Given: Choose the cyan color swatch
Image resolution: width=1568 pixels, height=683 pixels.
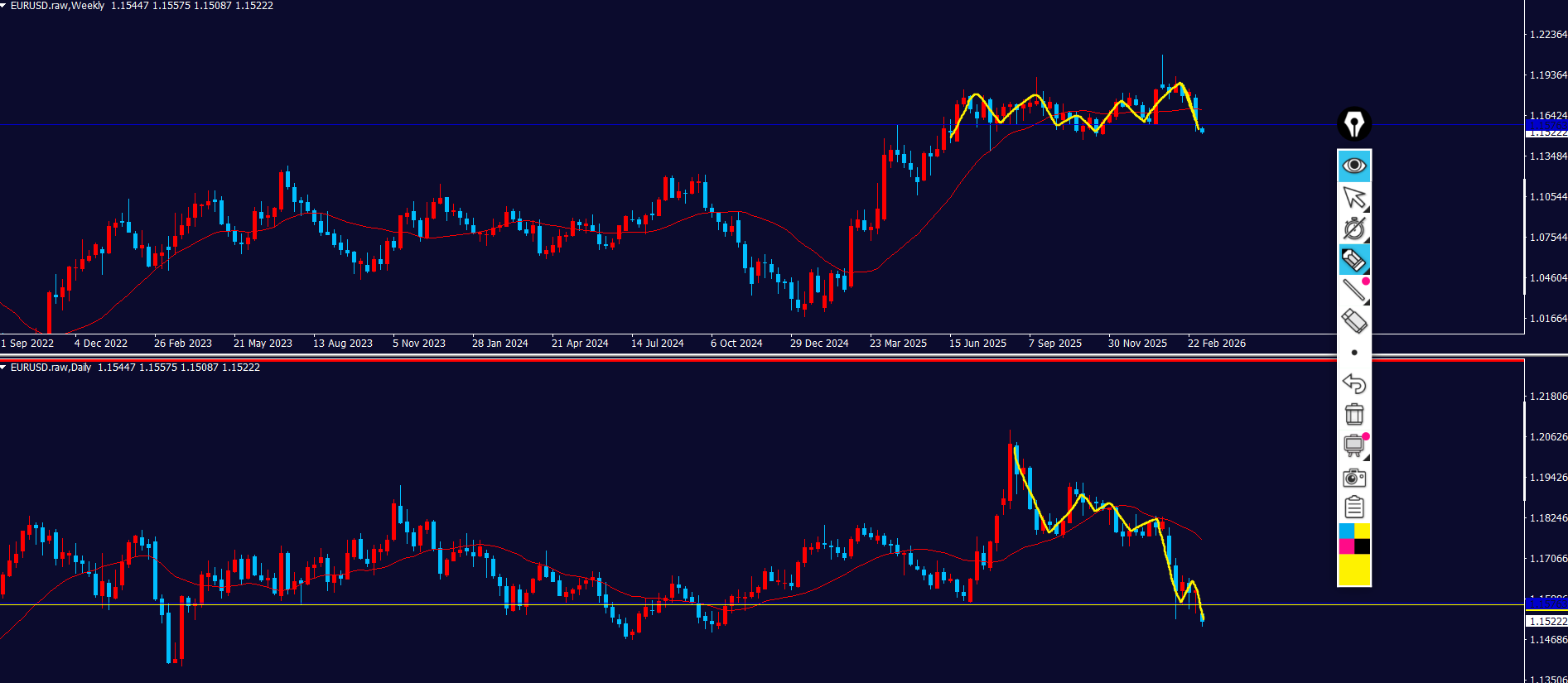Looking at the screenshot, I should pyautogui.click(x=1346, y=531).
